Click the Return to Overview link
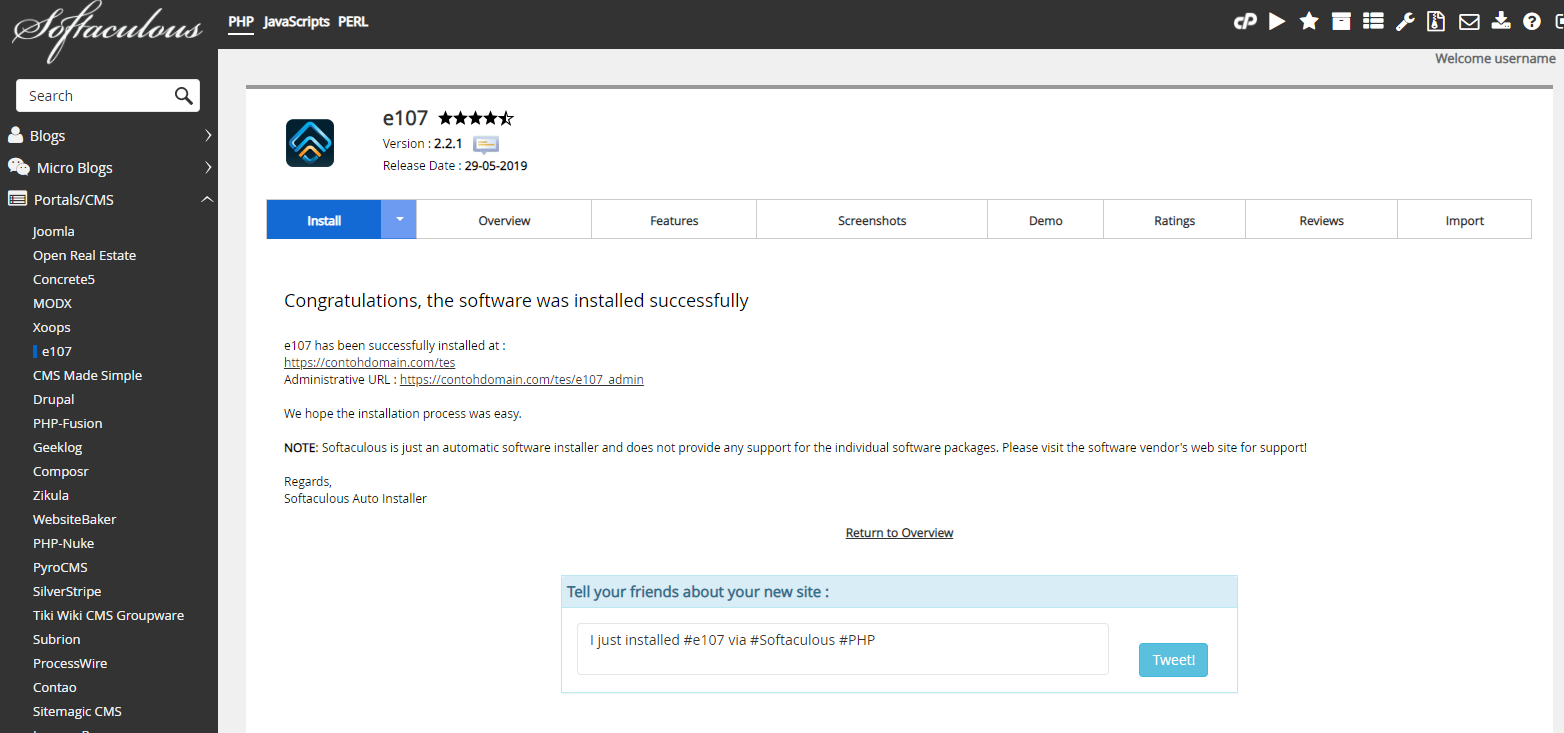The height and width of the screenshot is (733, 1564). pos(899,533)
